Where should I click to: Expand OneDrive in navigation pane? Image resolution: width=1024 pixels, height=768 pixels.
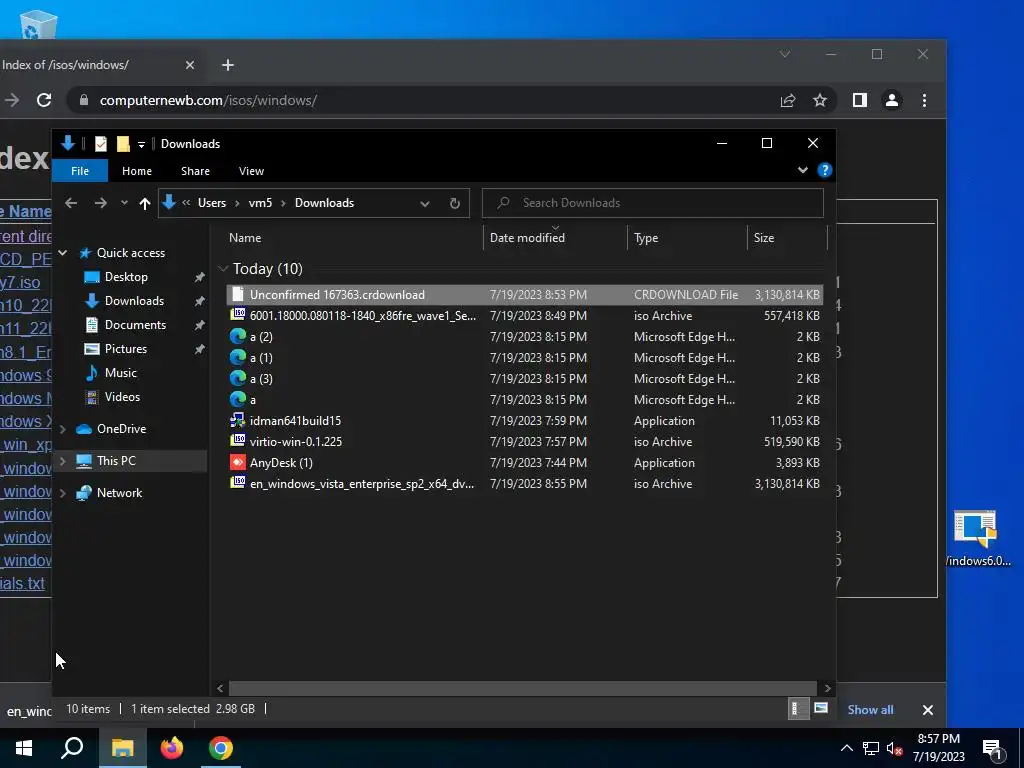pyautogui.click(x=63, y=429)
